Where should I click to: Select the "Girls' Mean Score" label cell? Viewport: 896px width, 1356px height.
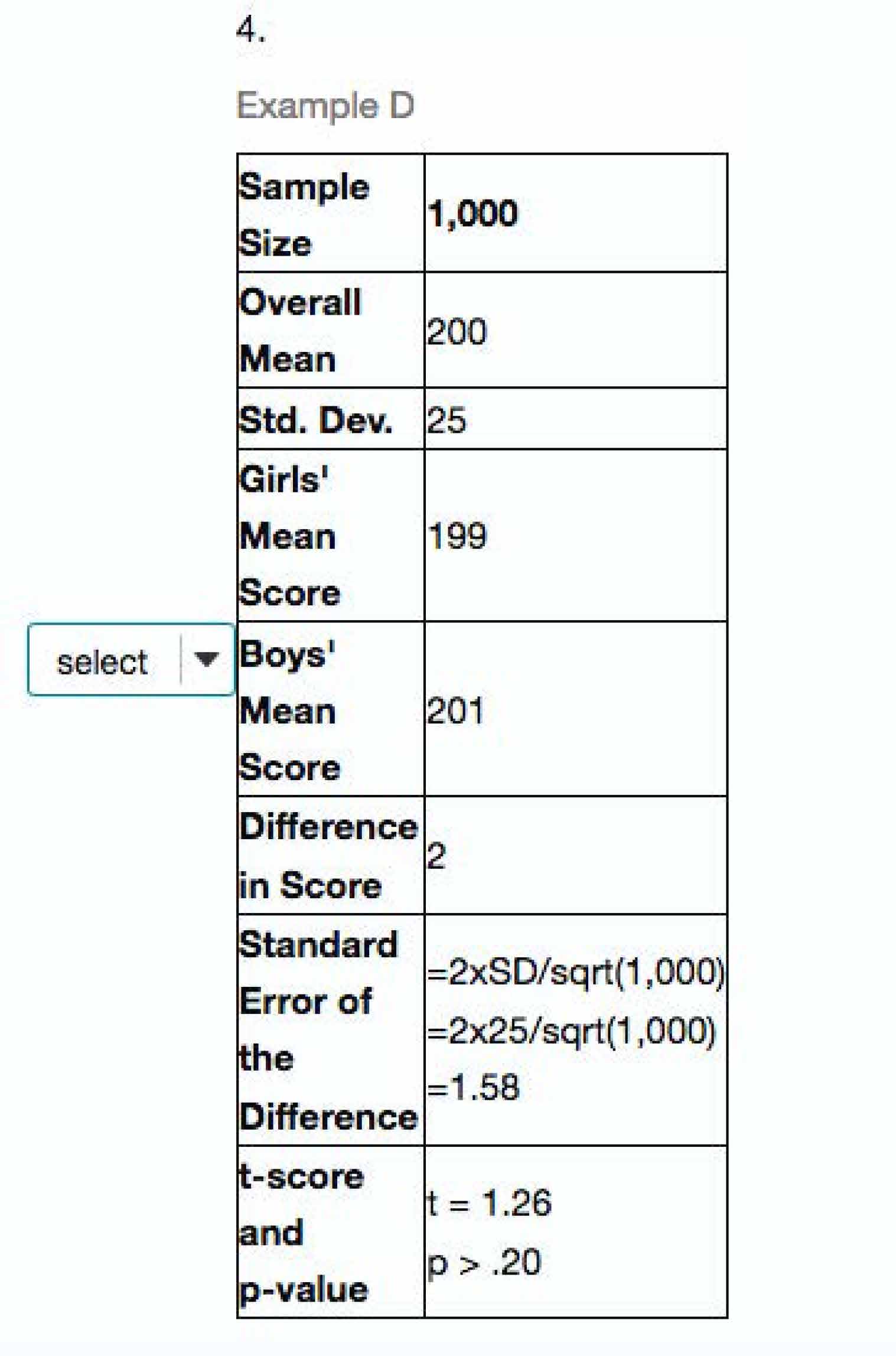coord(331,536)
